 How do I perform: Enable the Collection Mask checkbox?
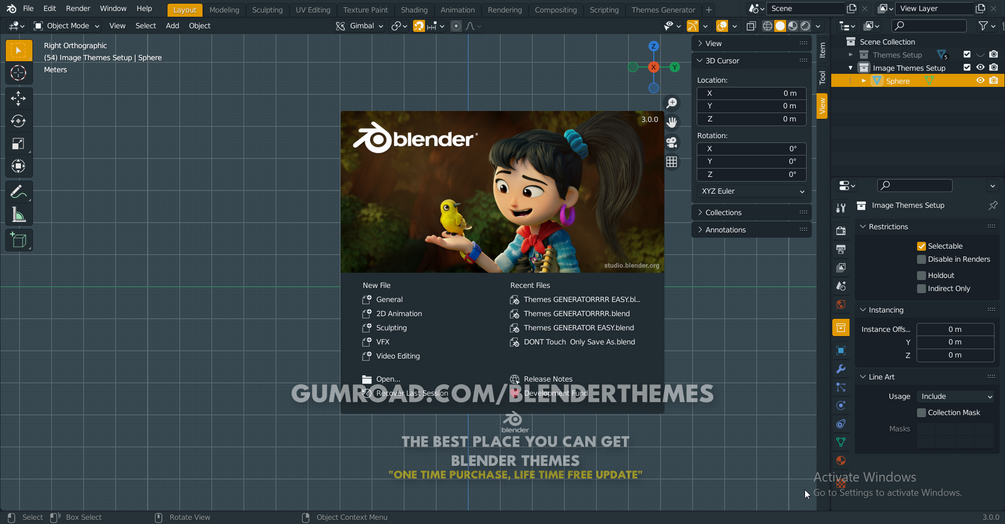(x=921, y=413)
